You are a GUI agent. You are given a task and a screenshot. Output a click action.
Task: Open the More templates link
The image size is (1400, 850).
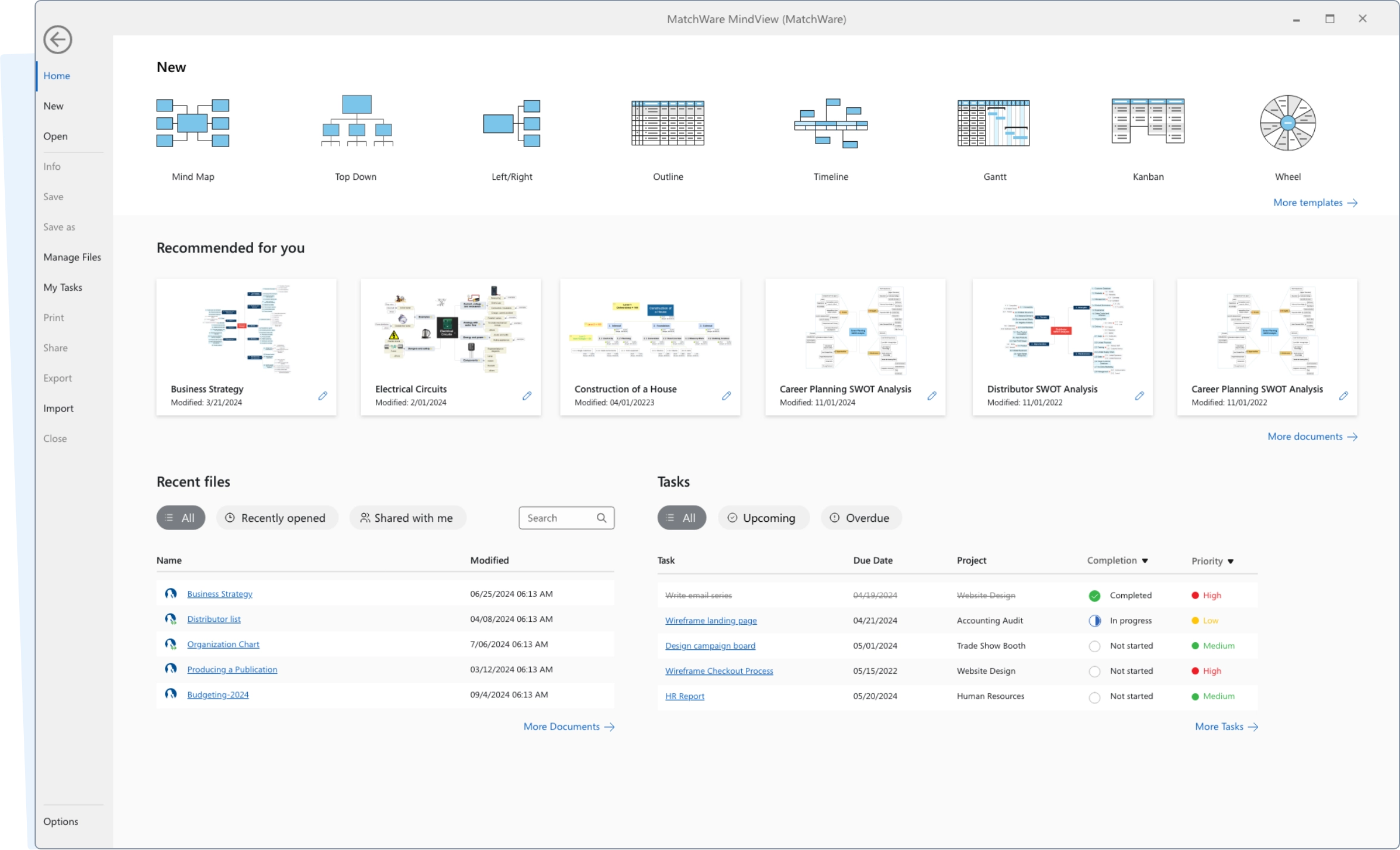click(x=1315, y=203)
